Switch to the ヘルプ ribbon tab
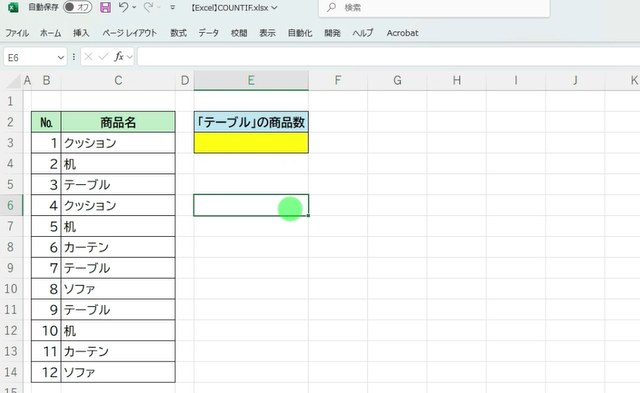The height and width of the screenshot is (393, 640). pos(363,33)
